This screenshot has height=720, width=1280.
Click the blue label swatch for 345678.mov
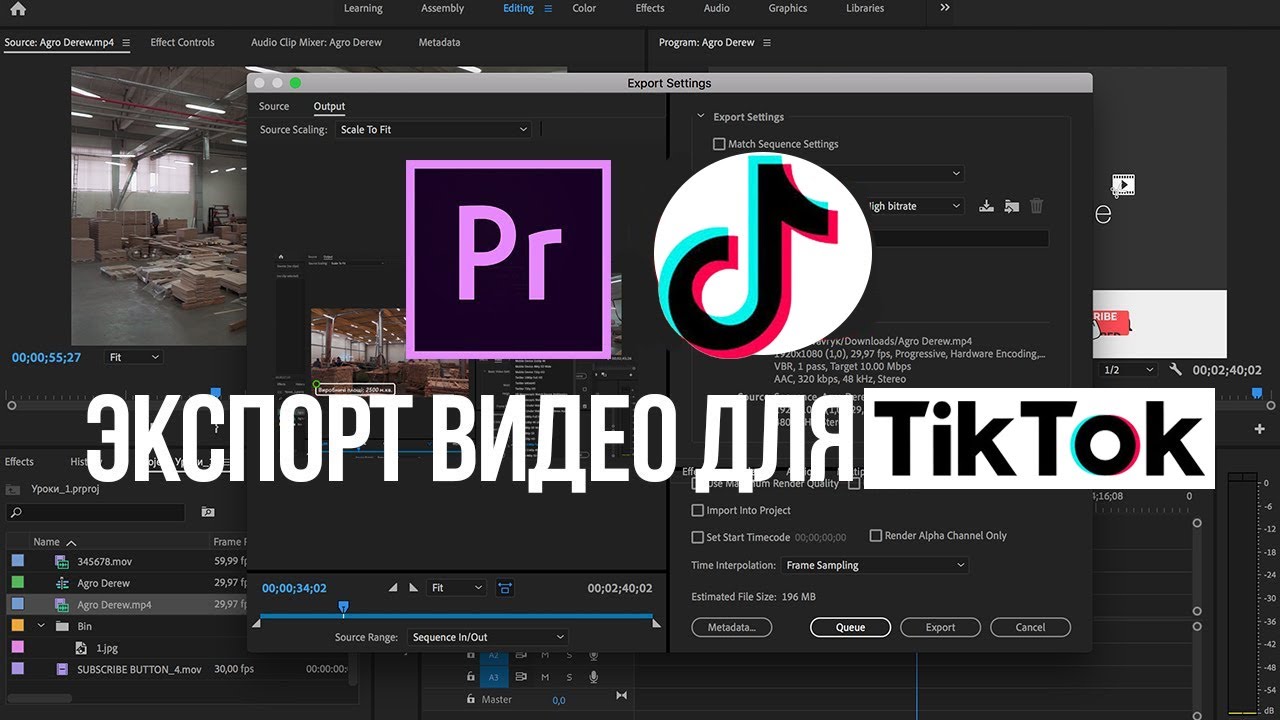tap(17, 562)
